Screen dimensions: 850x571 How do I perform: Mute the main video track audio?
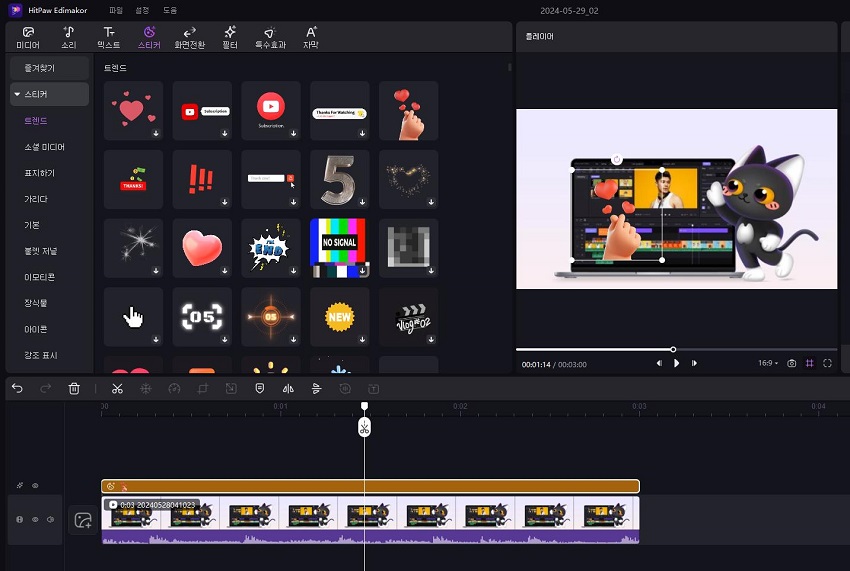(x=50, y=520)
